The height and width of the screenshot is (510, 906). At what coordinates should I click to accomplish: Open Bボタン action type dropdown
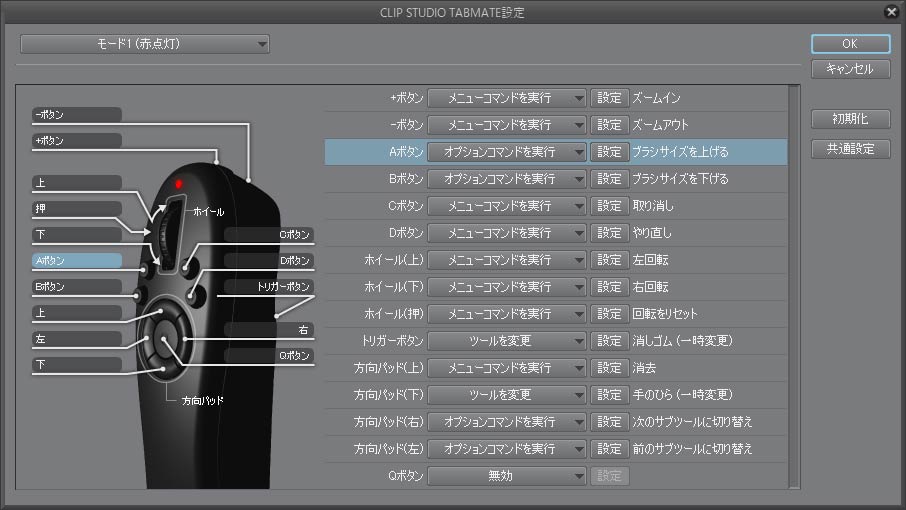(507, 179)
